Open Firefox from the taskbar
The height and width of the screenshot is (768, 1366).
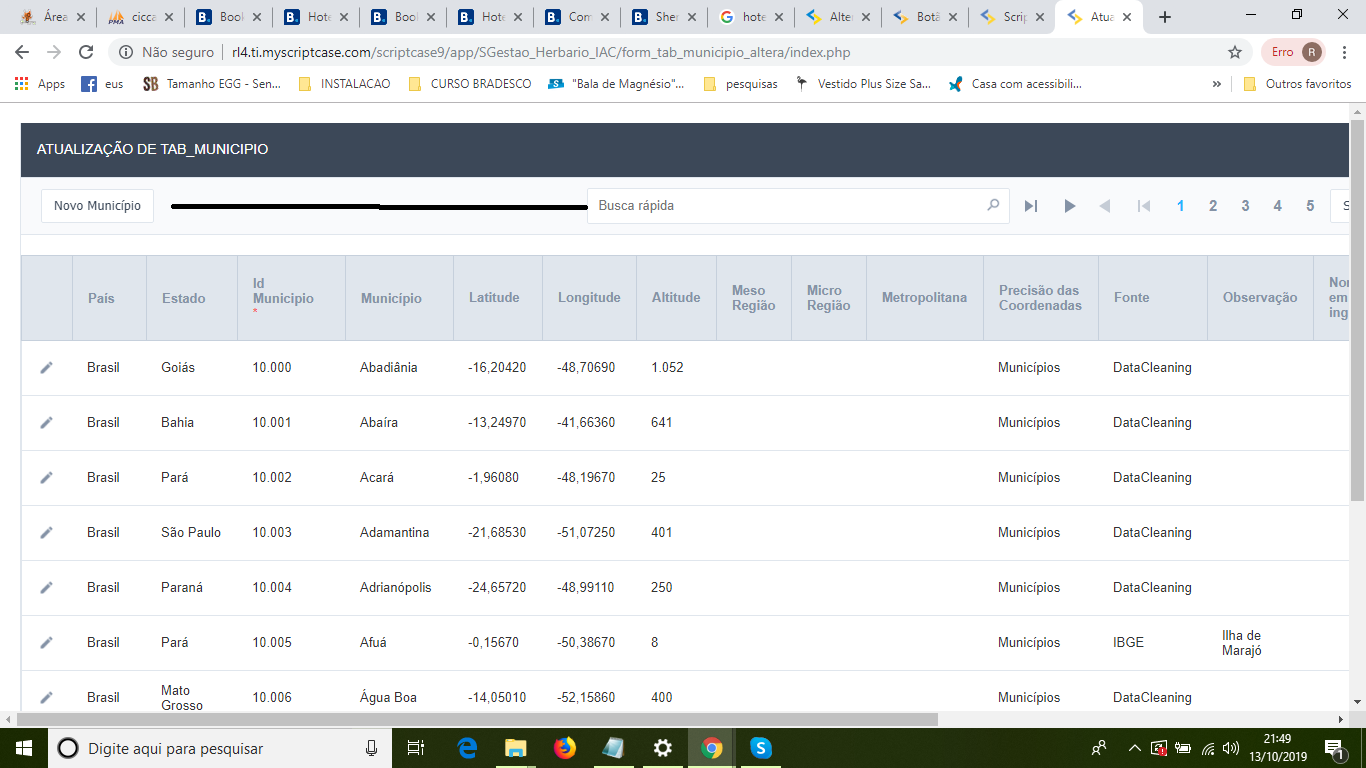[x=565, y=748]
